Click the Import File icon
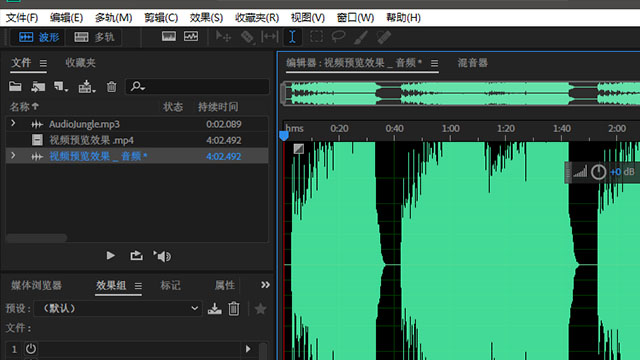This screenshot has width=640, height=360. click(38, 87)
